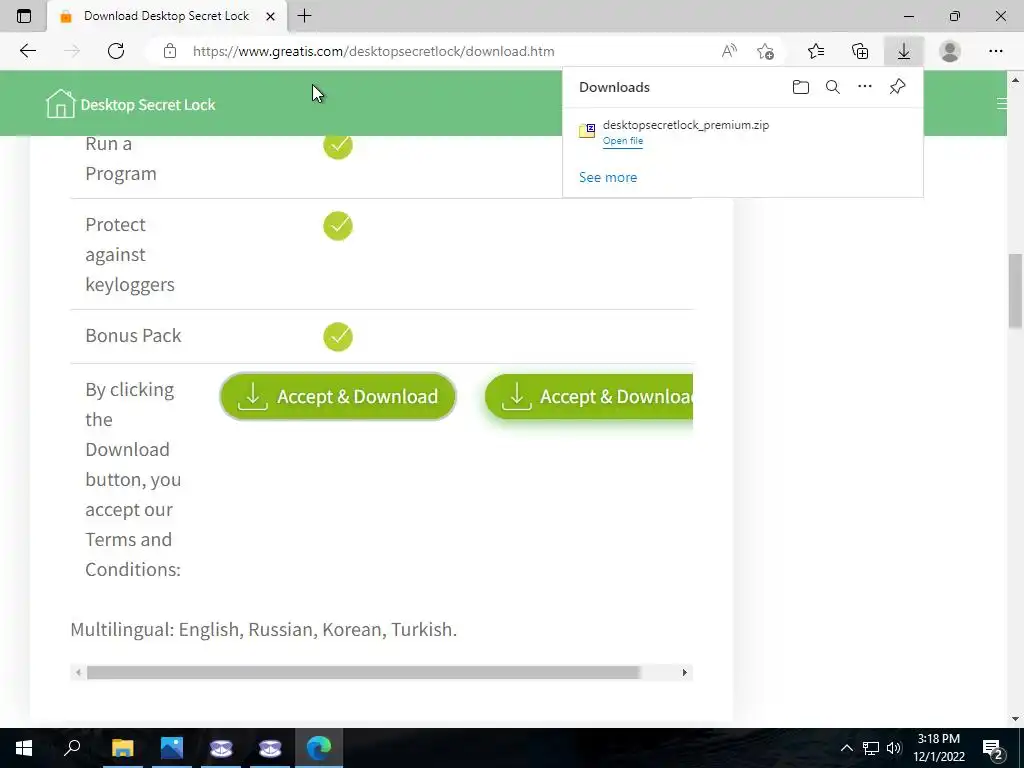Open the Windows Start menu
The height and width of the screenshot is (768, 1024).
tap(24, 748)
